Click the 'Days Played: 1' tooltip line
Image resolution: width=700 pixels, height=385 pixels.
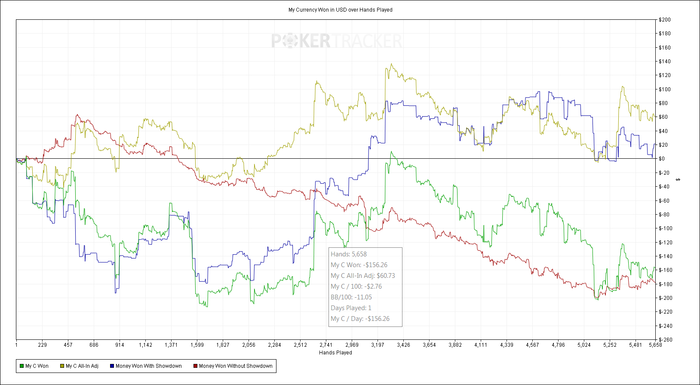click(351, 308)
